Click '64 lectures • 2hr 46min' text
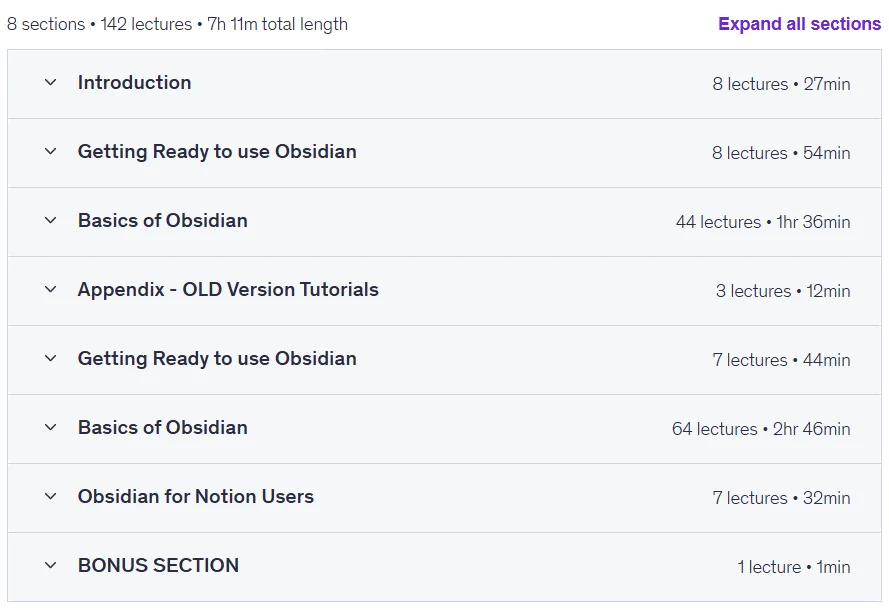Screen dimensions: 889x610 pyautogui.click(x=761, y=429)
